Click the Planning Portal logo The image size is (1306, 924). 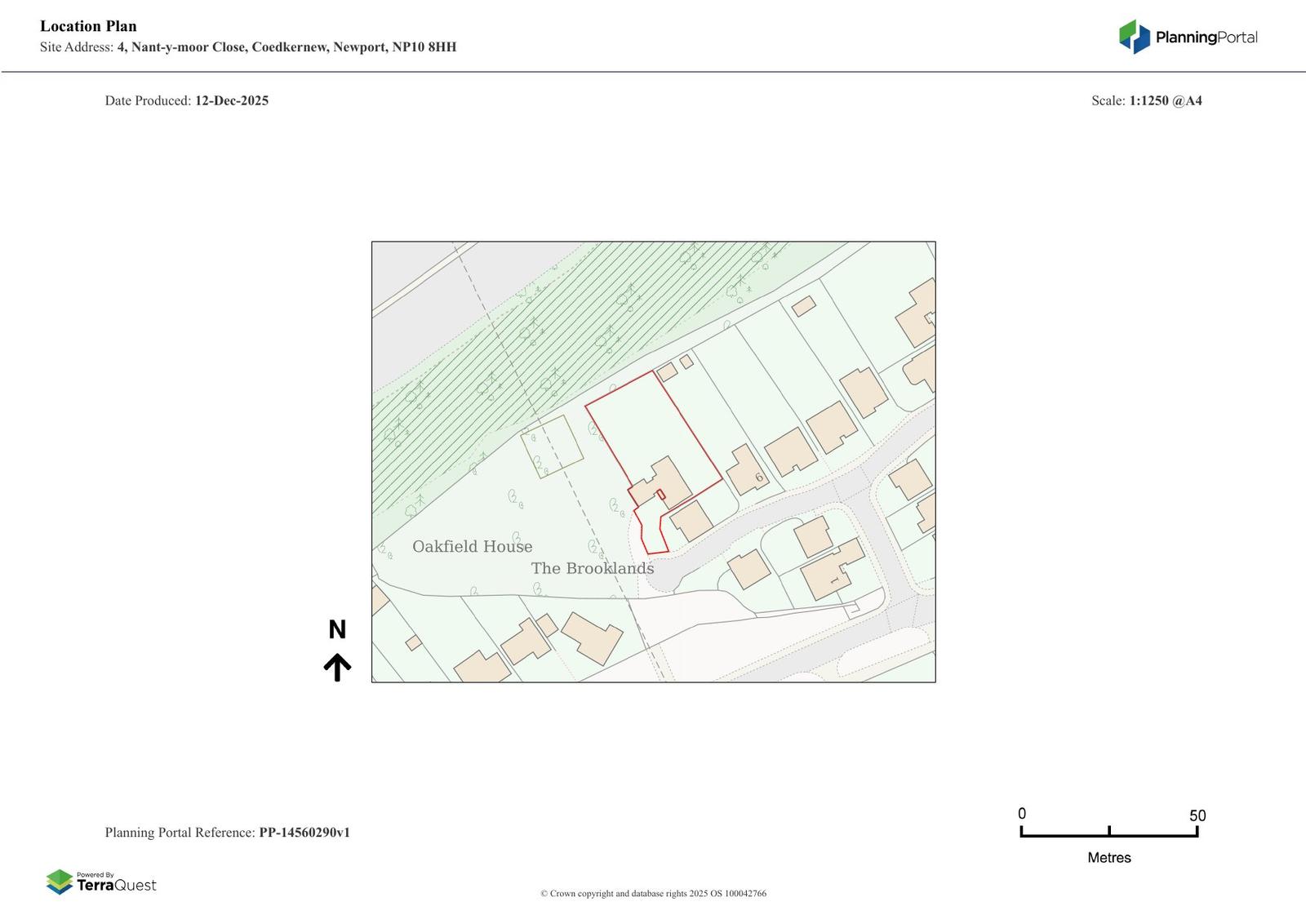point(1188,37)
